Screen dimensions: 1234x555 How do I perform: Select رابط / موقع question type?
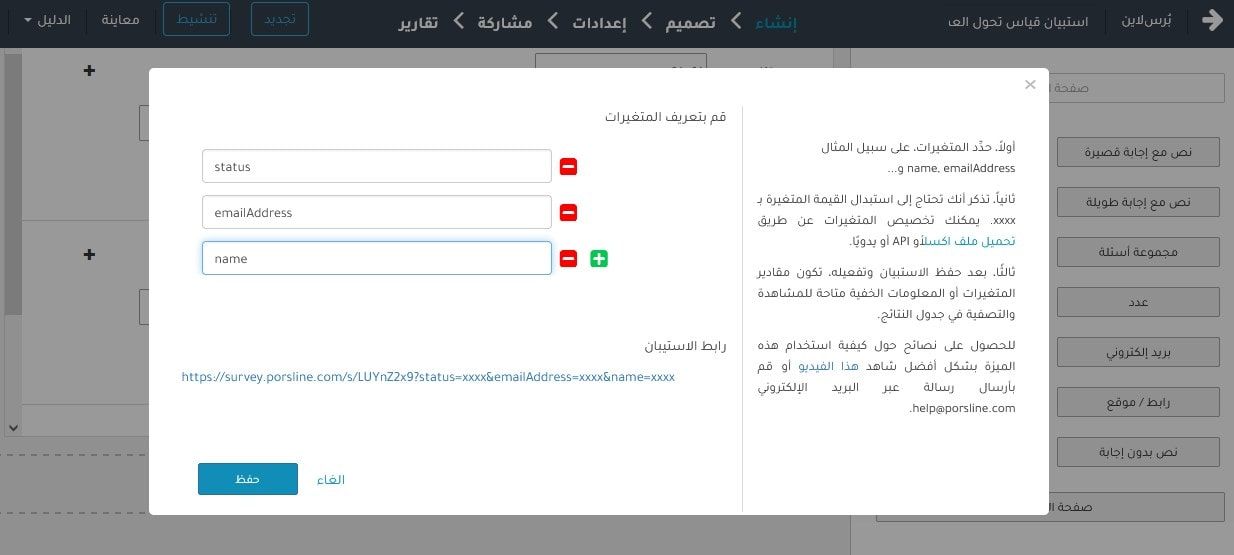coord(1138,402)
